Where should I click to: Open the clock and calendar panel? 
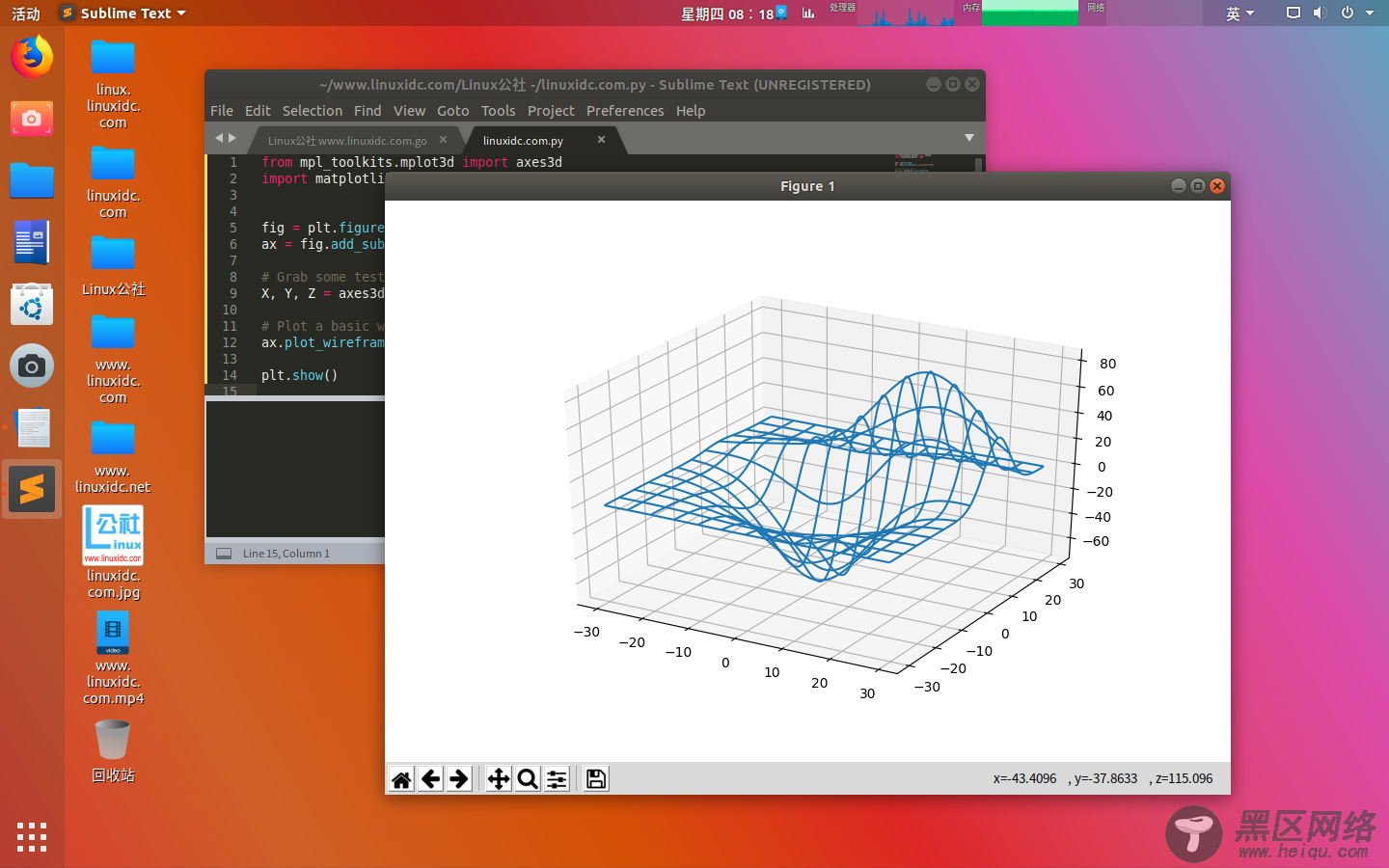pyautogui.click(x=727, y=14)
